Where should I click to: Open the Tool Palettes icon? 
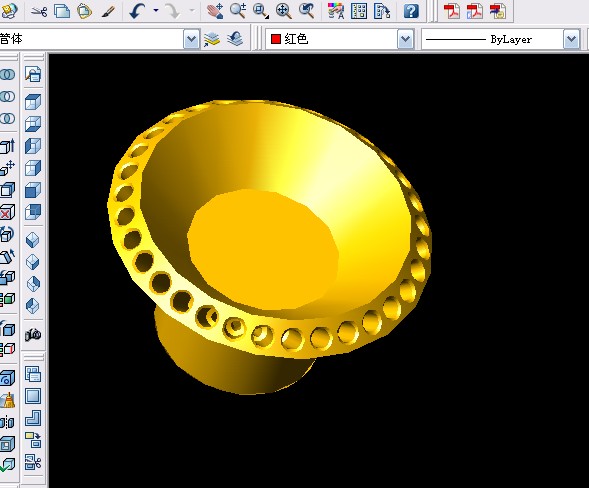point(382,11)
